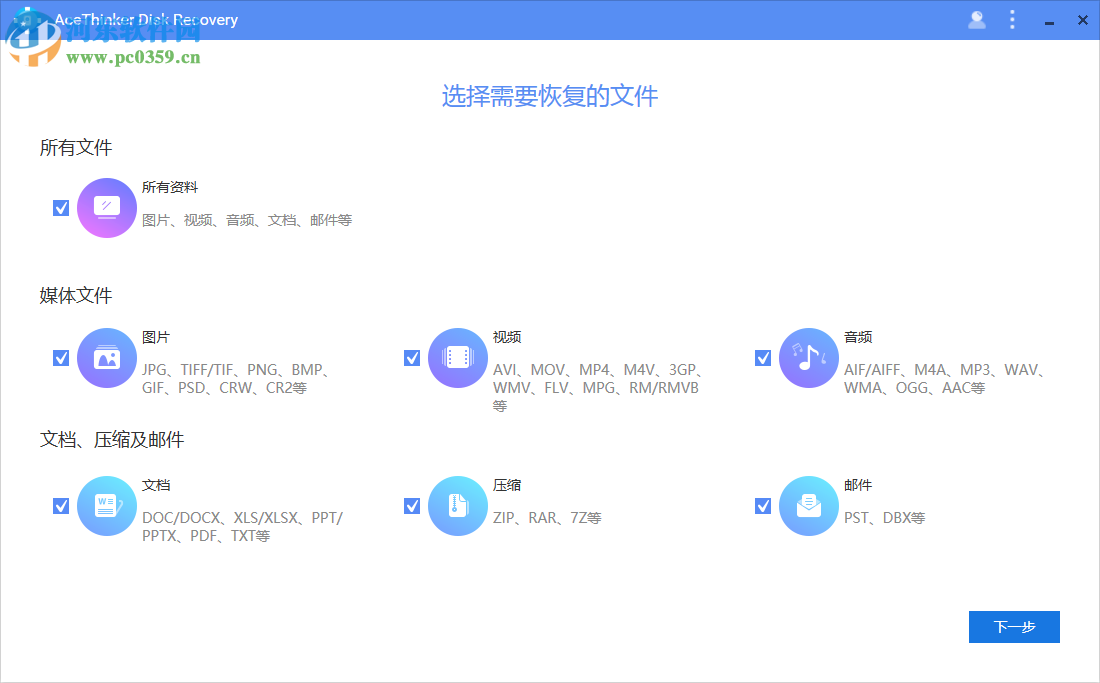Click the 下一步 (Next) button

click(x=1013, y=626)
